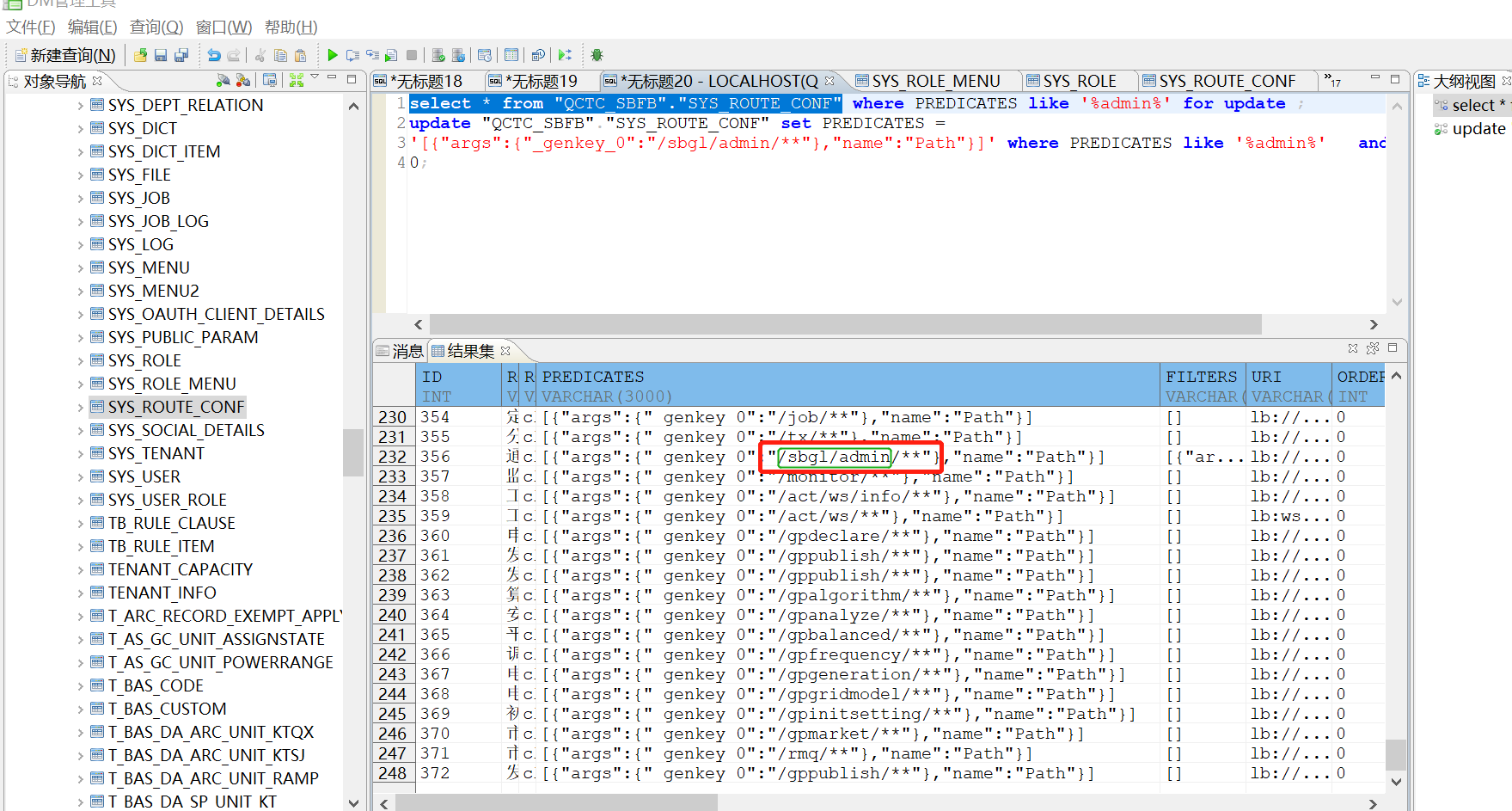Expand the SYS_ROUTE_CONF table node
Screen dimensions: 1512x811
81,408
